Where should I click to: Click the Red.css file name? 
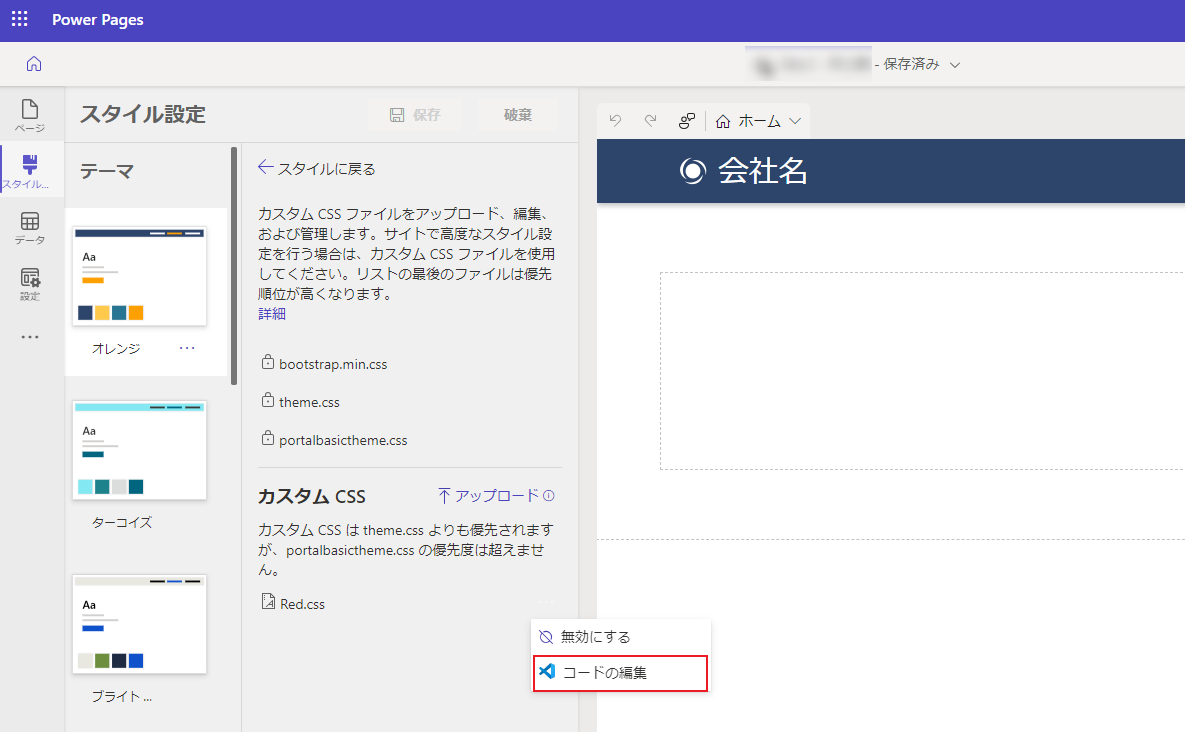tap(302, 604)
